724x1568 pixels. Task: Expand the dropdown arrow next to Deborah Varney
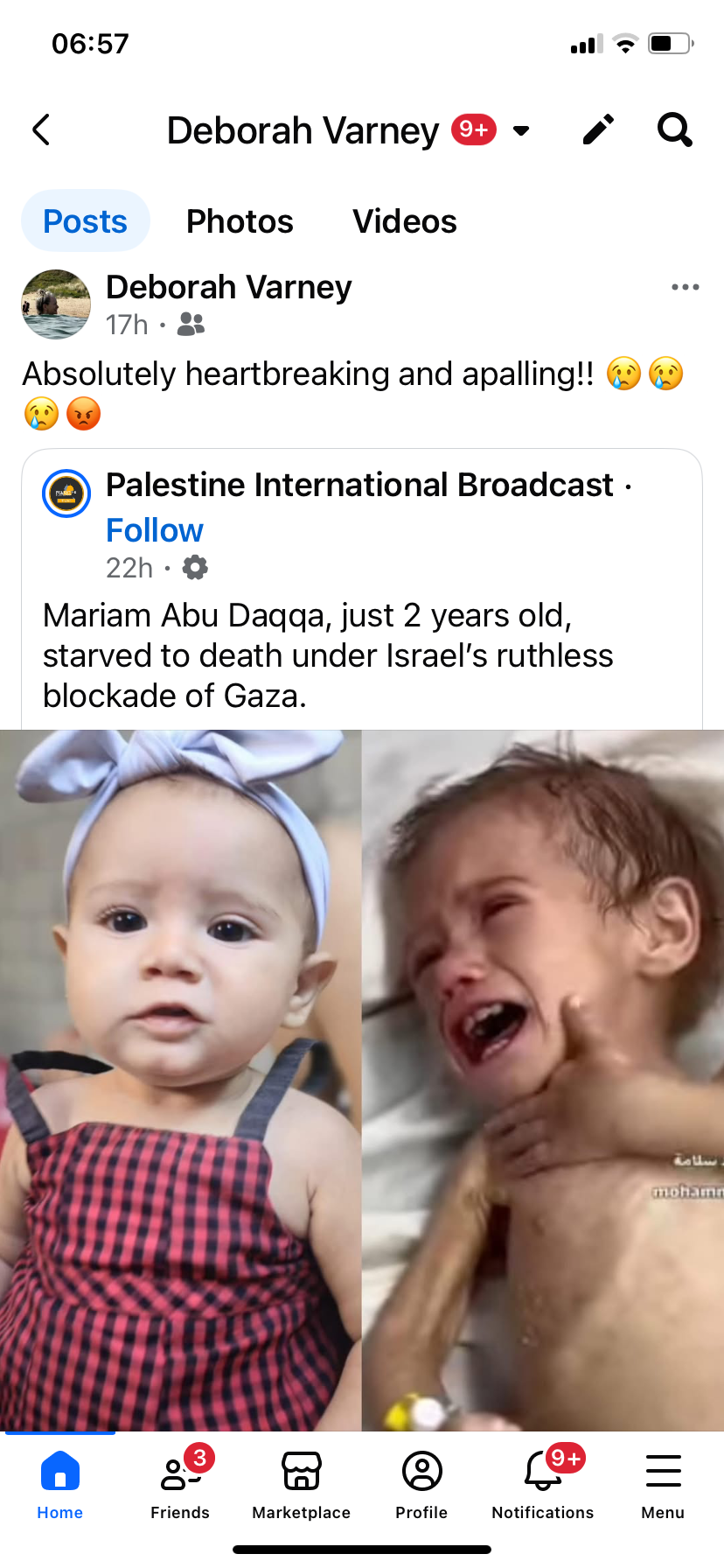point(521,131)
